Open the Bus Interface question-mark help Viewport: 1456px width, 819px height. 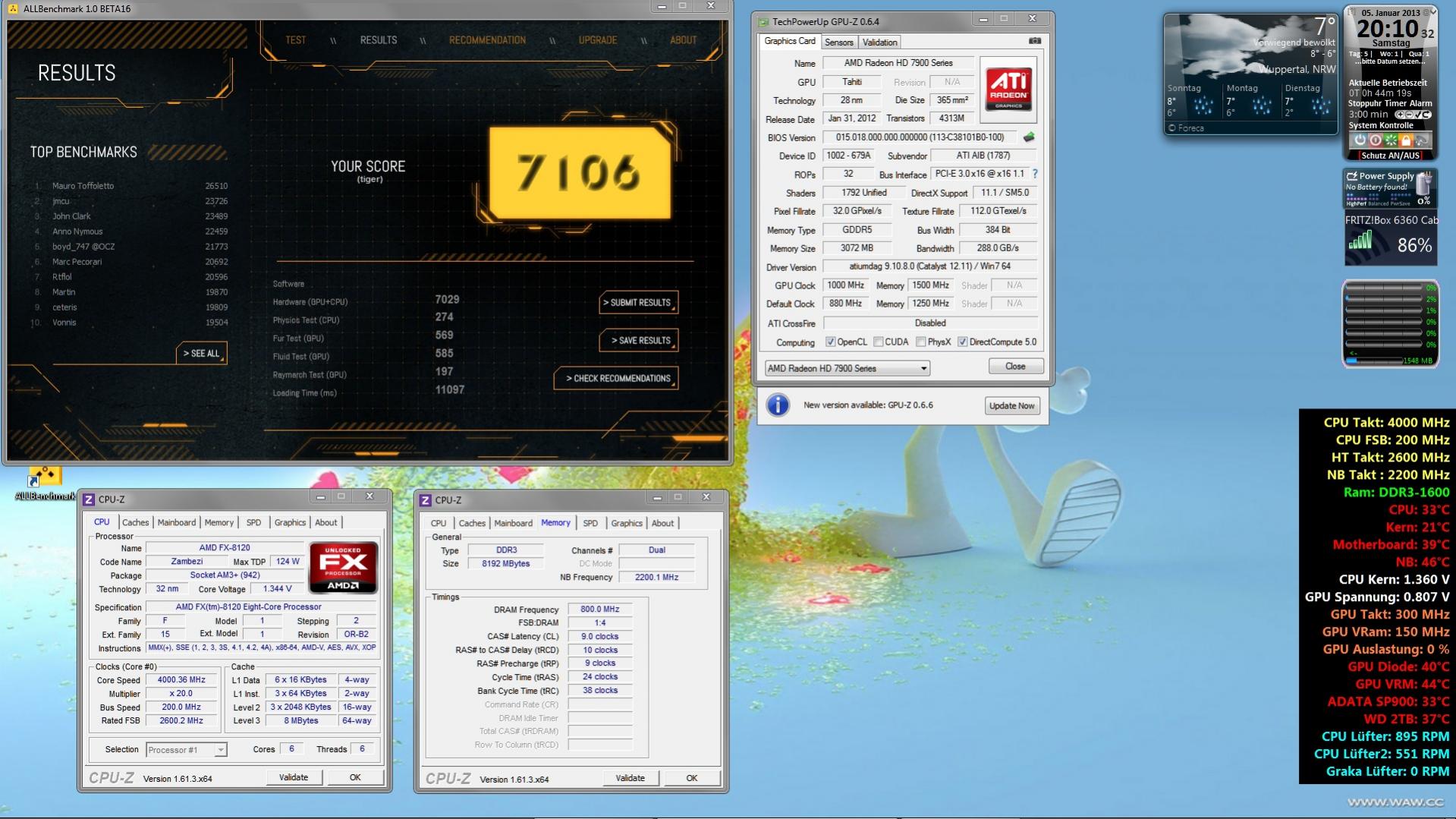(1034, 174)
